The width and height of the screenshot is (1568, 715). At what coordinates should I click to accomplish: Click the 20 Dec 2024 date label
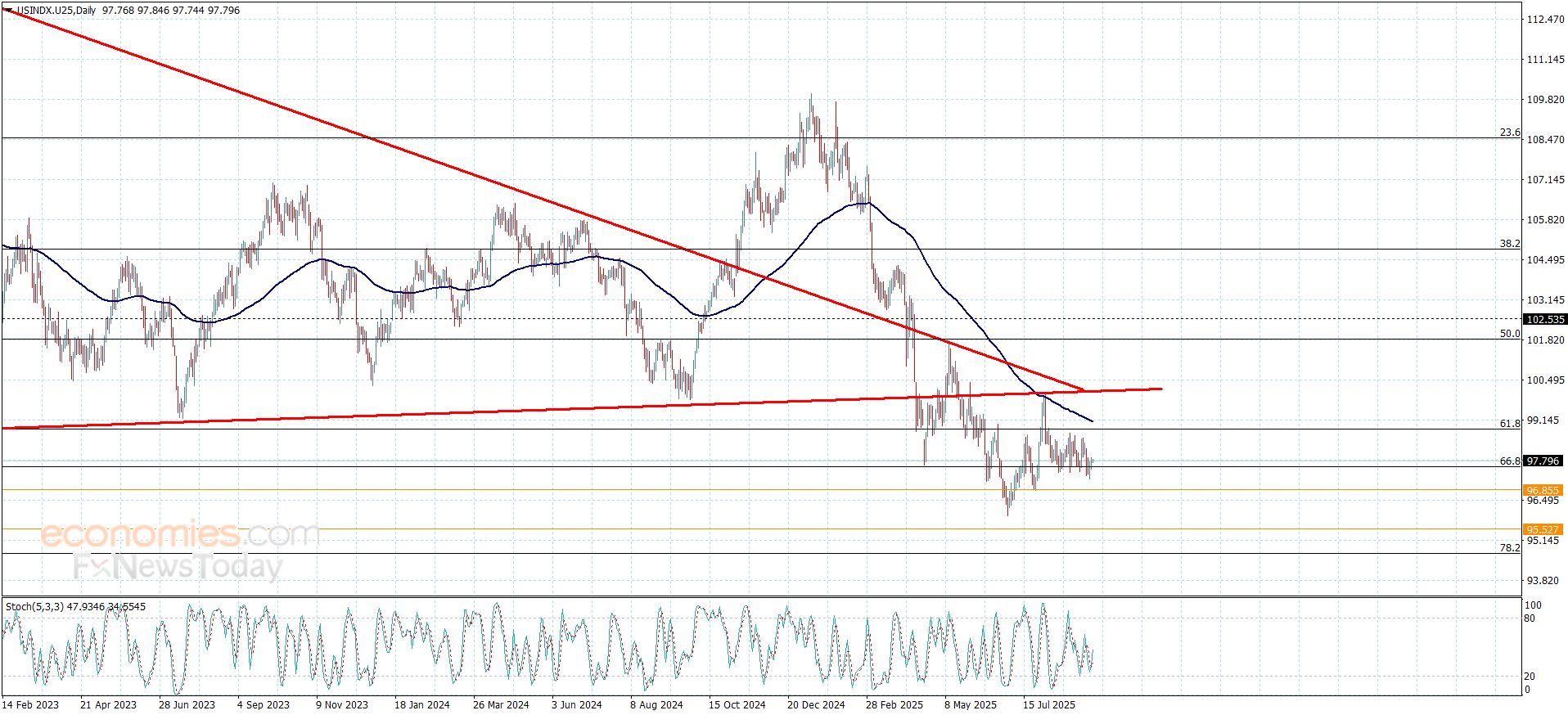click(815, 705)
